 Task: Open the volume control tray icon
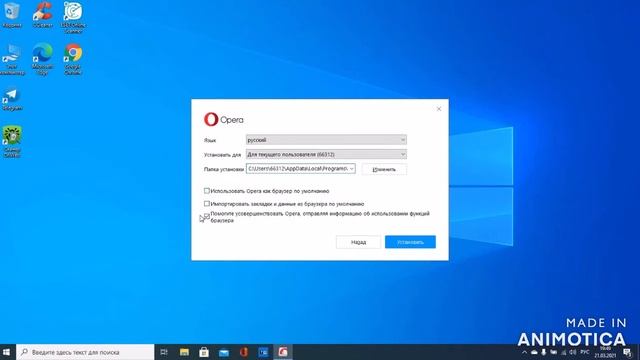pos(573,352)
